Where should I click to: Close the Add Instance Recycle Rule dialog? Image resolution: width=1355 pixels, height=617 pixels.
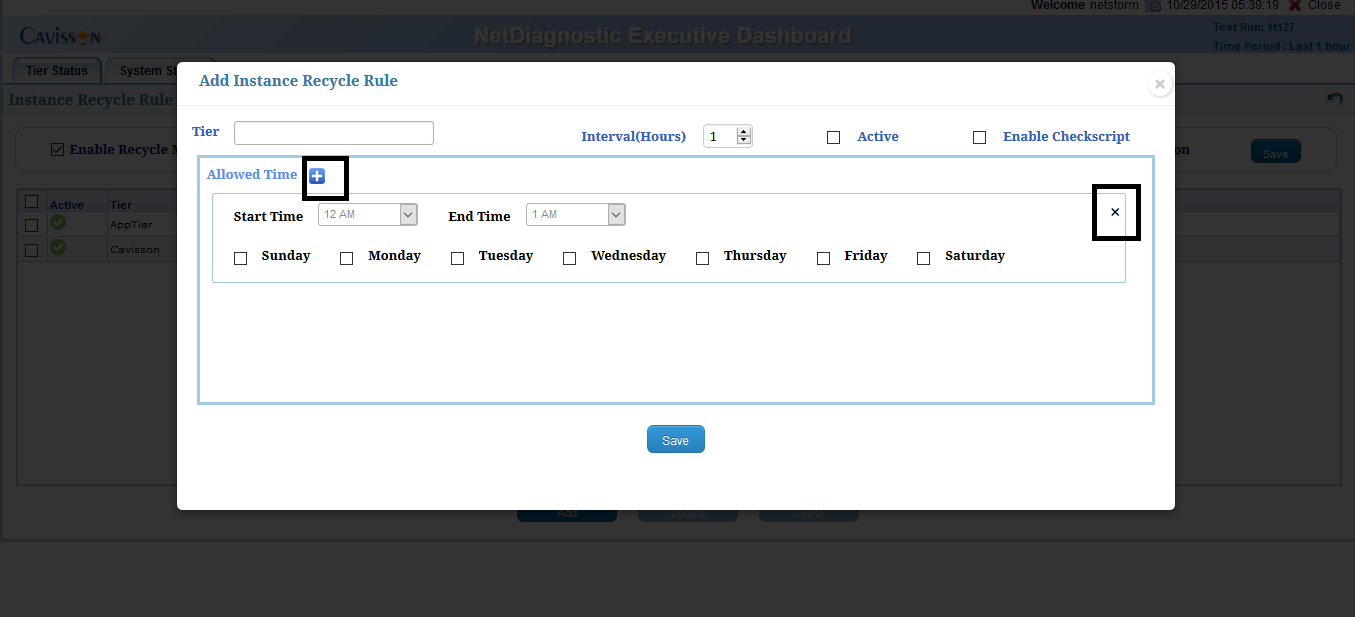coord(1160,85)
